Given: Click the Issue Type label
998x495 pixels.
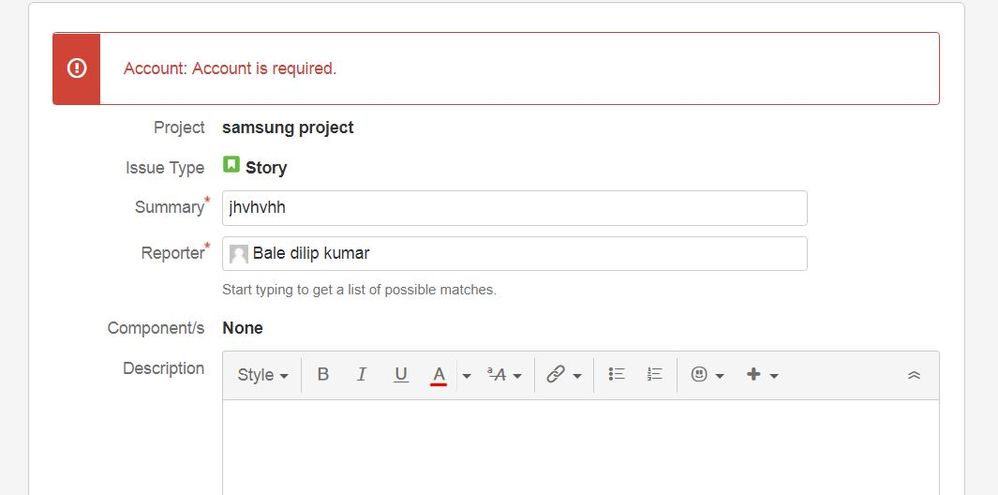Looking at the screenshot, I should (165, 168).
